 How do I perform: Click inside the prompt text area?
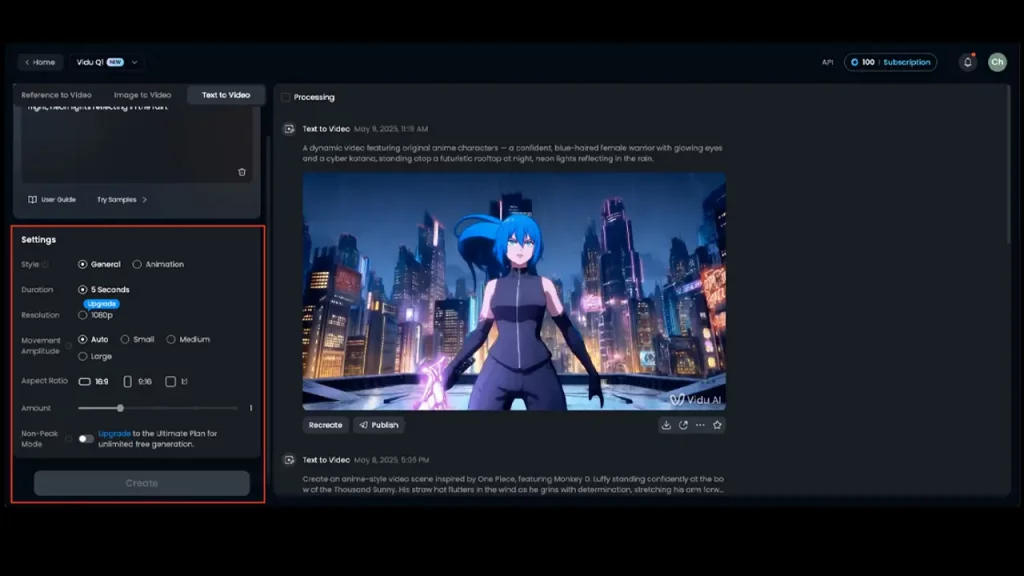coord(136,144)
